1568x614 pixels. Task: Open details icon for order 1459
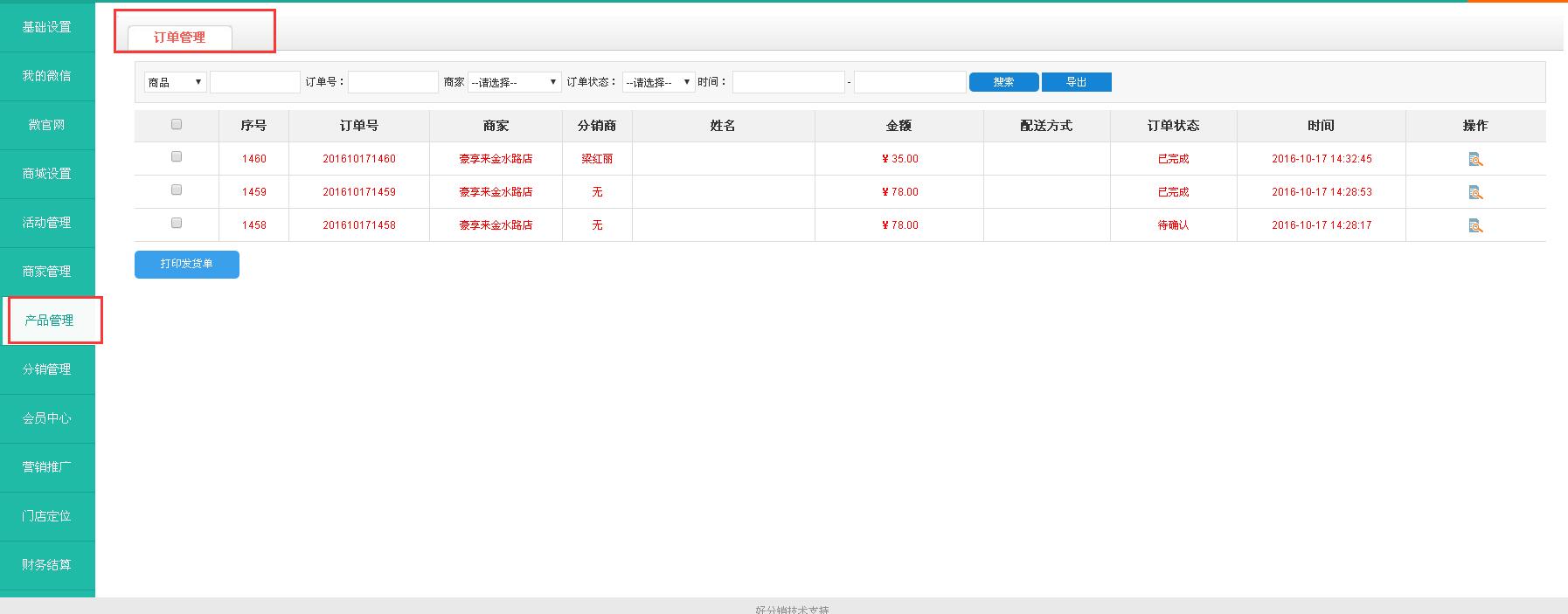1475,192
